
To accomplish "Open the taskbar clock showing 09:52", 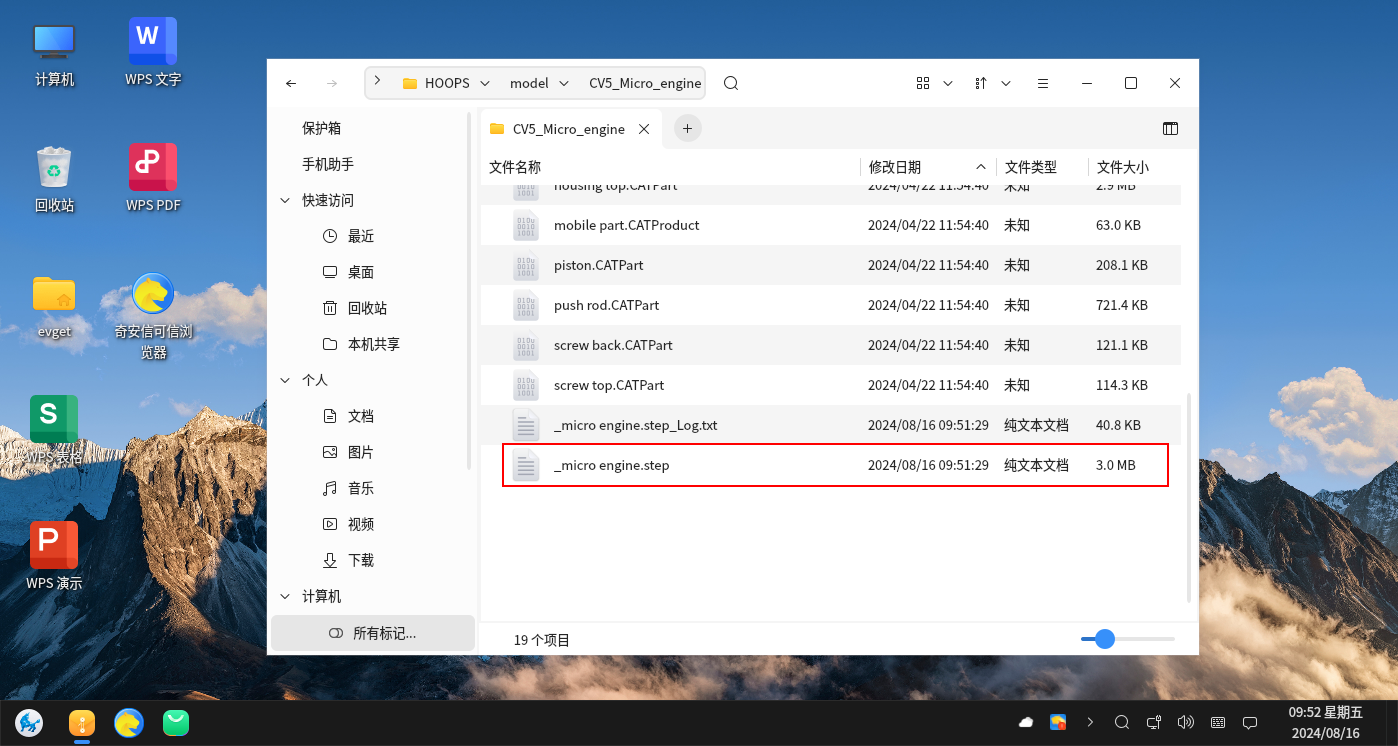I will click(x=1325, y=722).
